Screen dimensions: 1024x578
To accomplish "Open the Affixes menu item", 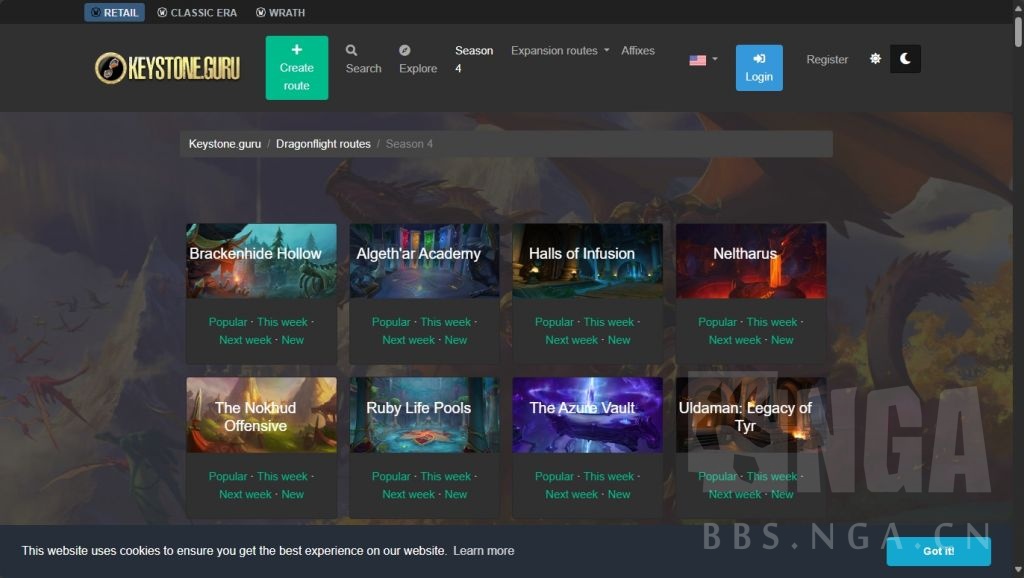I will click(x=638, y=50).
